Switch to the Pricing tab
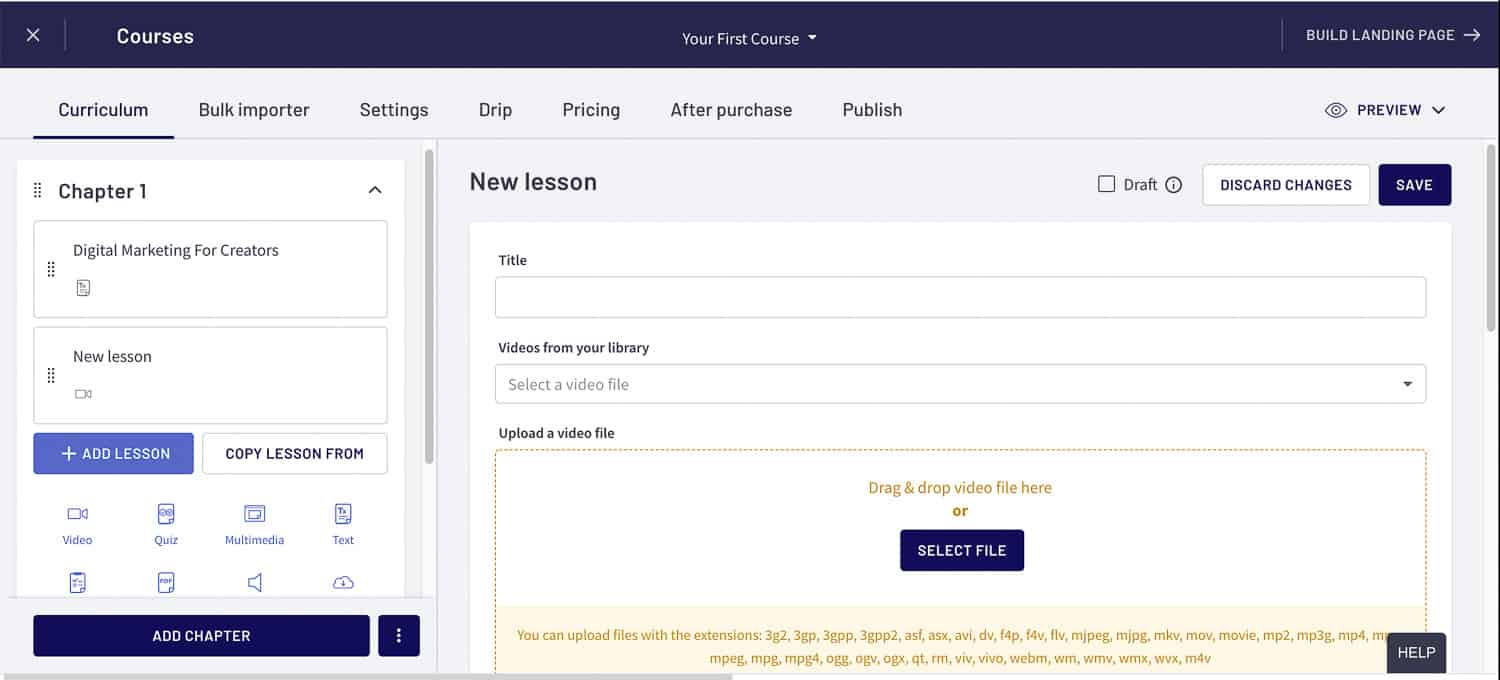Screen dimensions: 1500x680 click(x=591, y=110)
